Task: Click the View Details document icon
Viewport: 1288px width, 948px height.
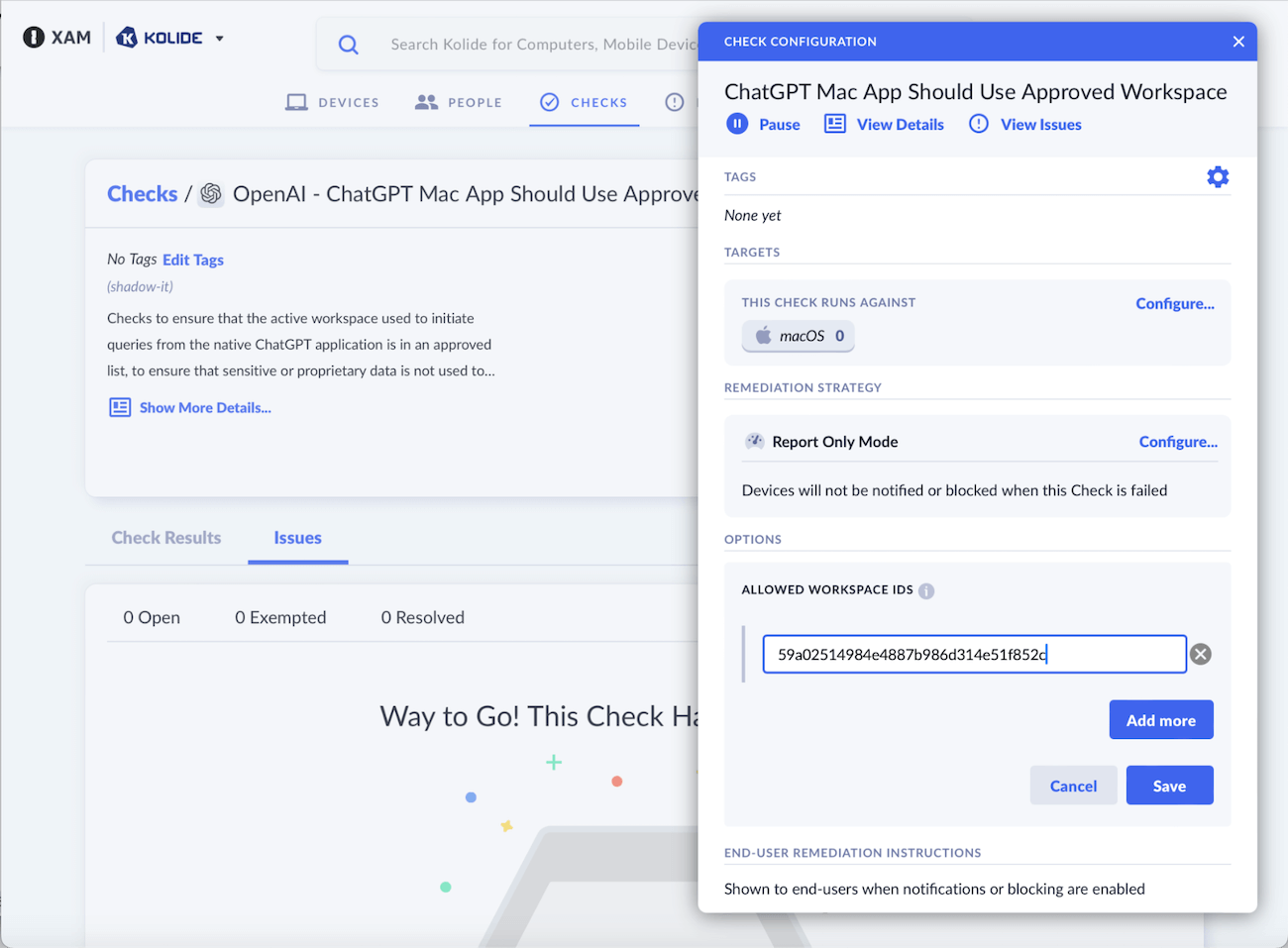Action: point(835,124)
